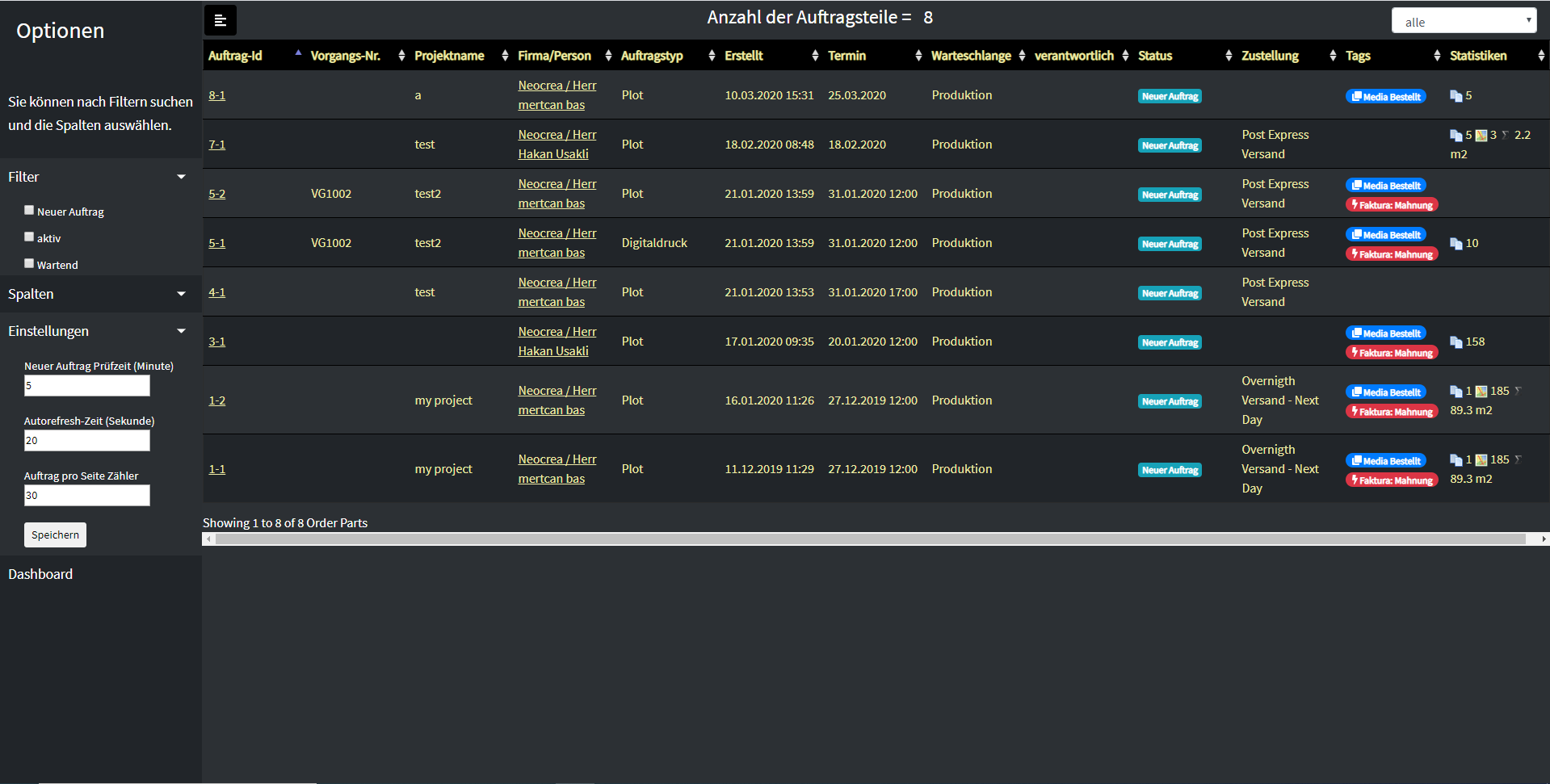Screen dimensions: 1550x784
Task: Enable the Neuer Auftrag filter checkbox
Action: [x=29, y=210]
